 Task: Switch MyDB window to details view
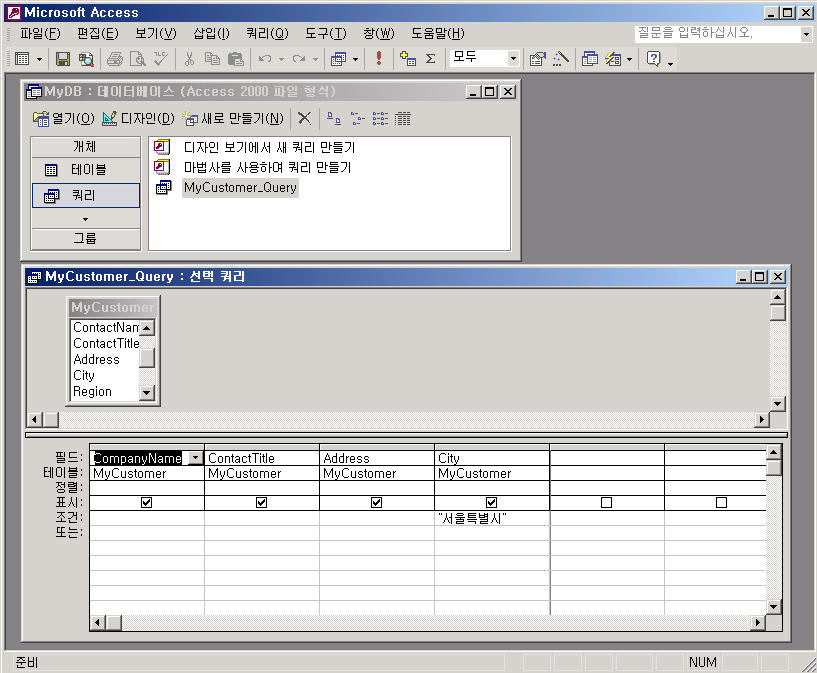(403, 119)
